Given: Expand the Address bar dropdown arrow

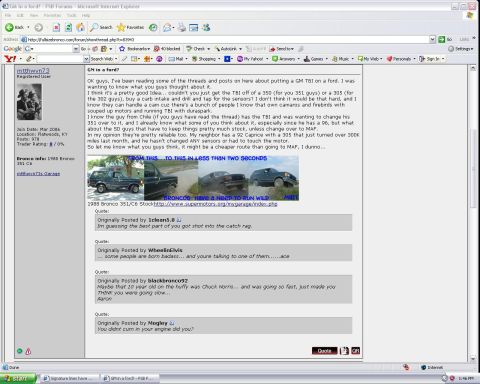Looking at the screenshot, I should tap(432, 39).
